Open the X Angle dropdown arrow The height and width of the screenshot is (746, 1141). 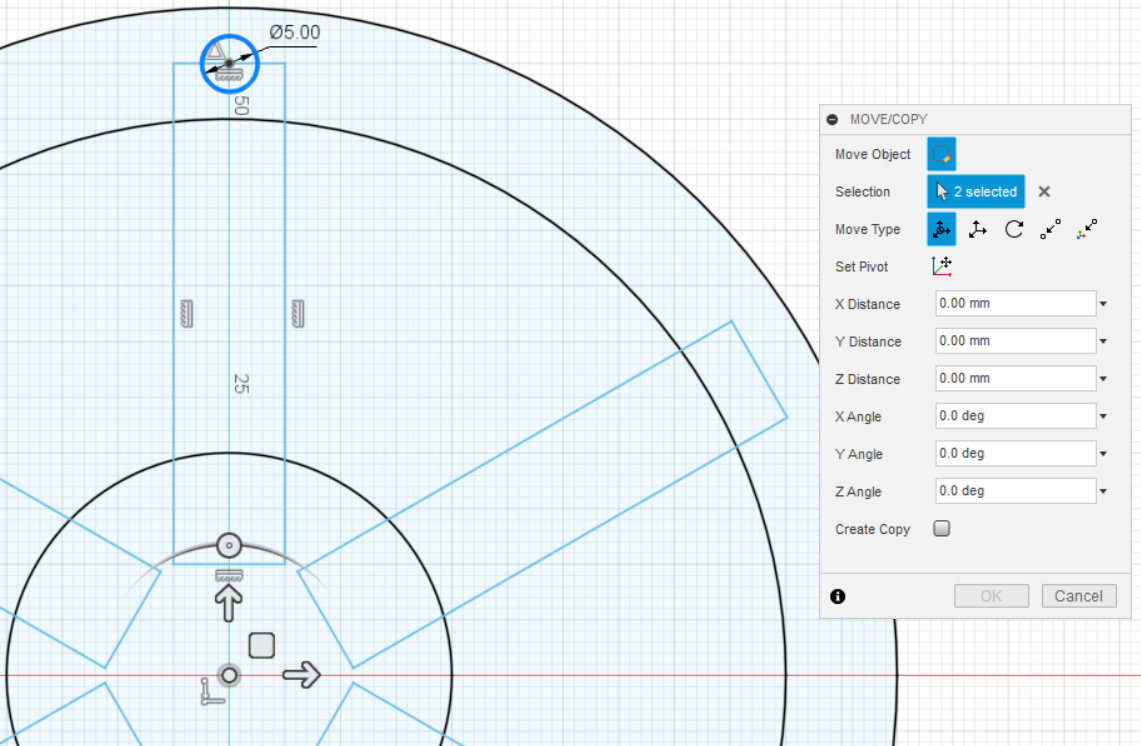pos(1103,416)
